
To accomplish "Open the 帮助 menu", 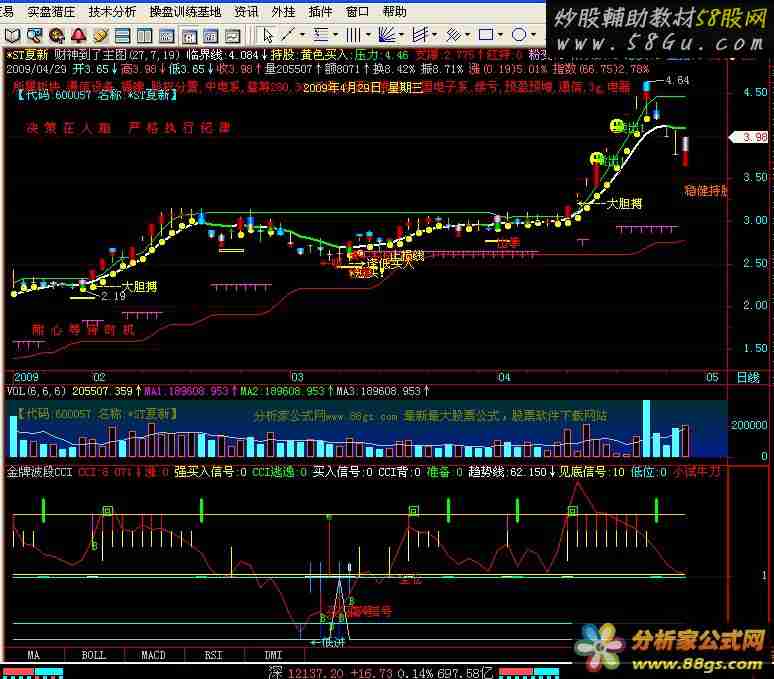I will (x=394, y=11).
